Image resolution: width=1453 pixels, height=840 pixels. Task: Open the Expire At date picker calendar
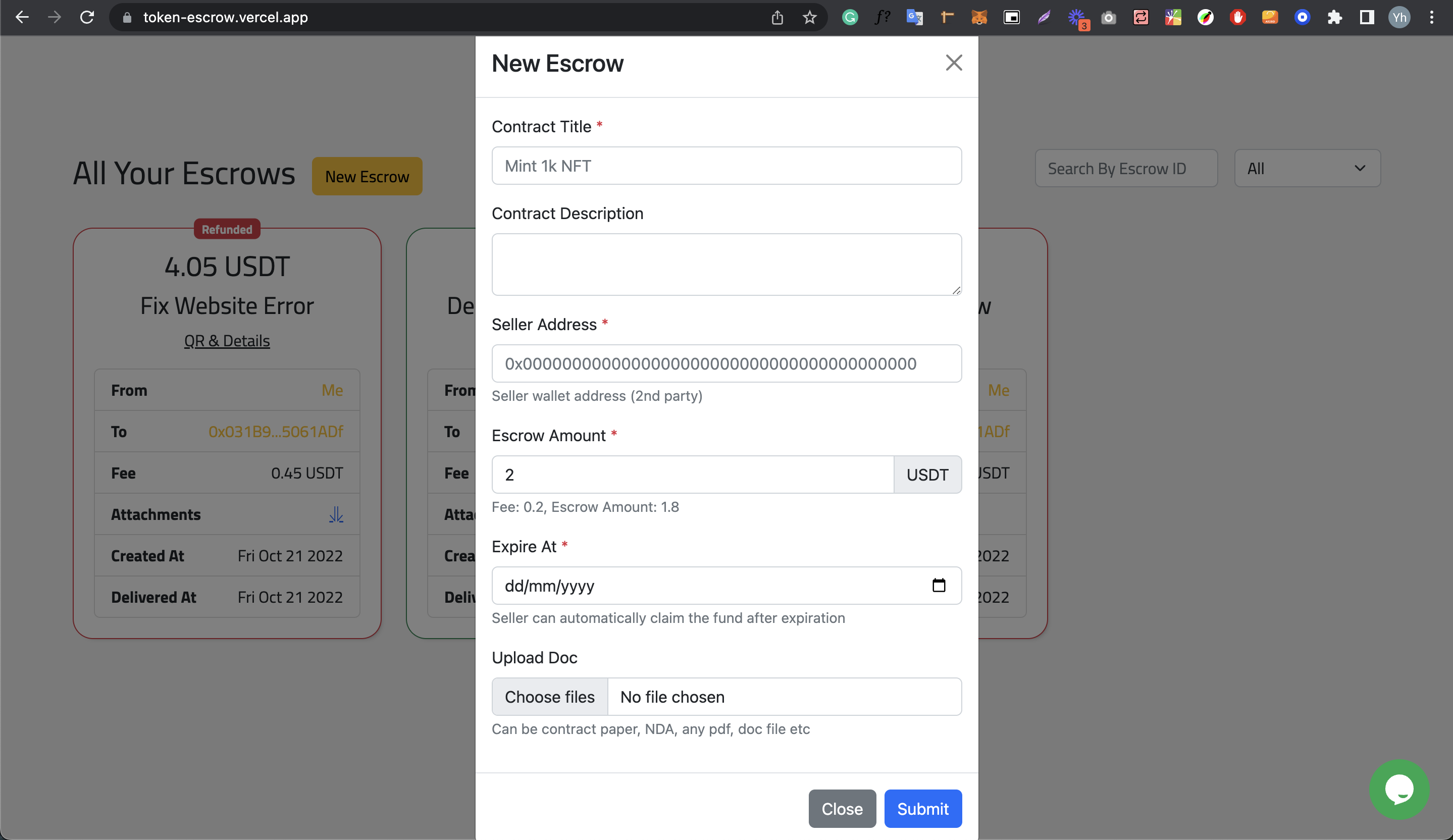939,586
